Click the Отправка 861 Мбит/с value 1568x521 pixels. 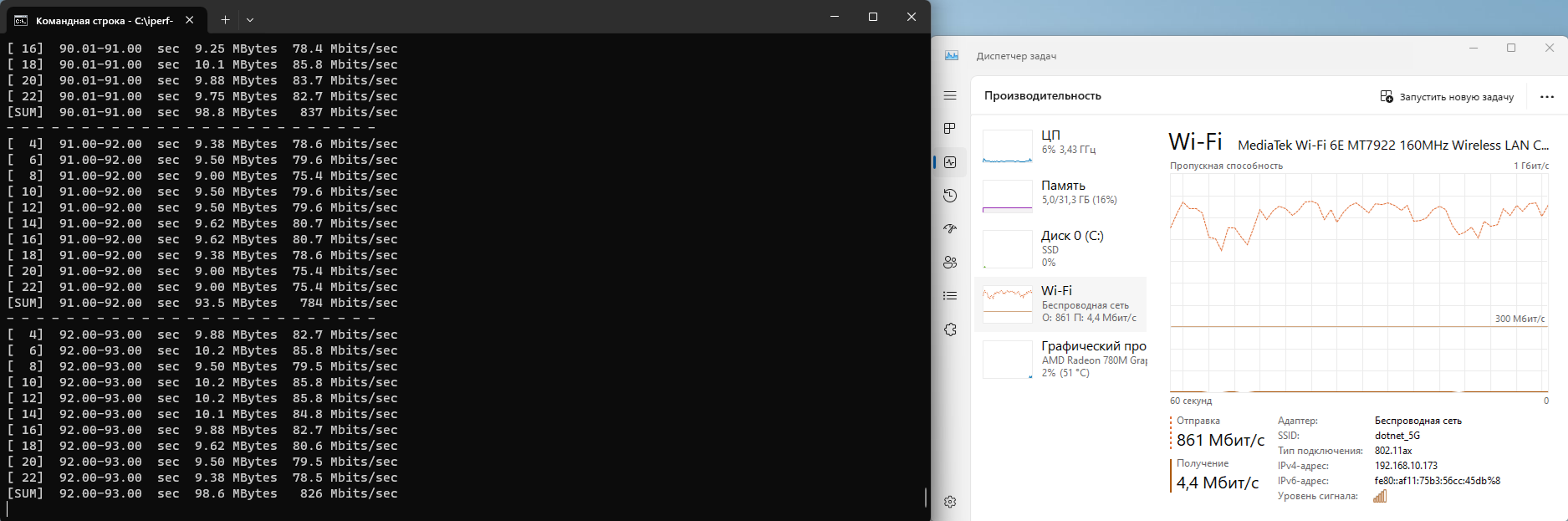[x=1220, y=440]
